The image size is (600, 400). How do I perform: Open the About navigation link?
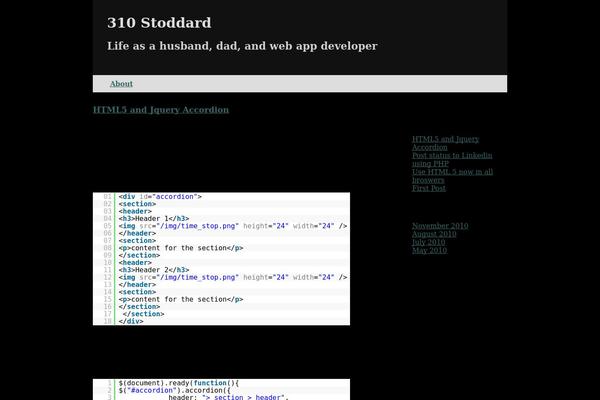121,83
